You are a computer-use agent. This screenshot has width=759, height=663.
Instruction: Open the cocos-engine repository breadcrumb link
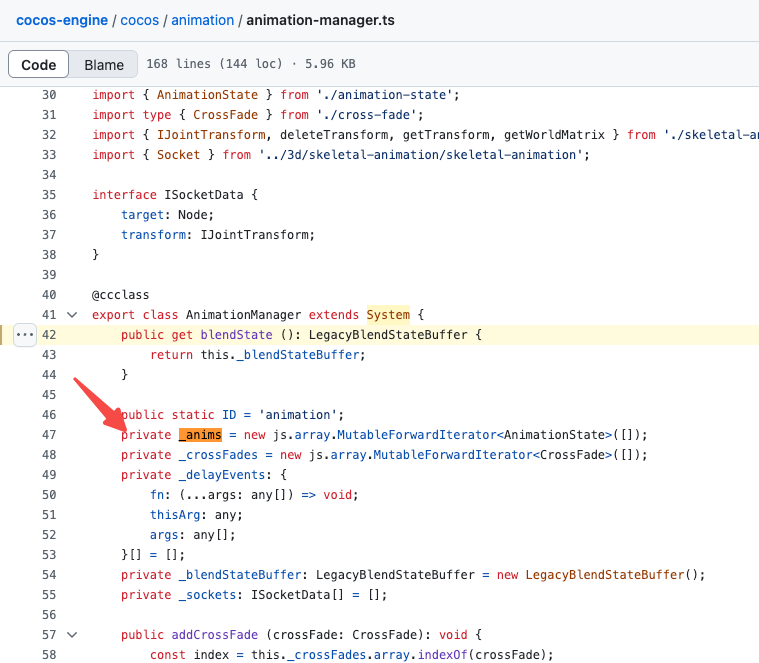(x=61, y=20)
